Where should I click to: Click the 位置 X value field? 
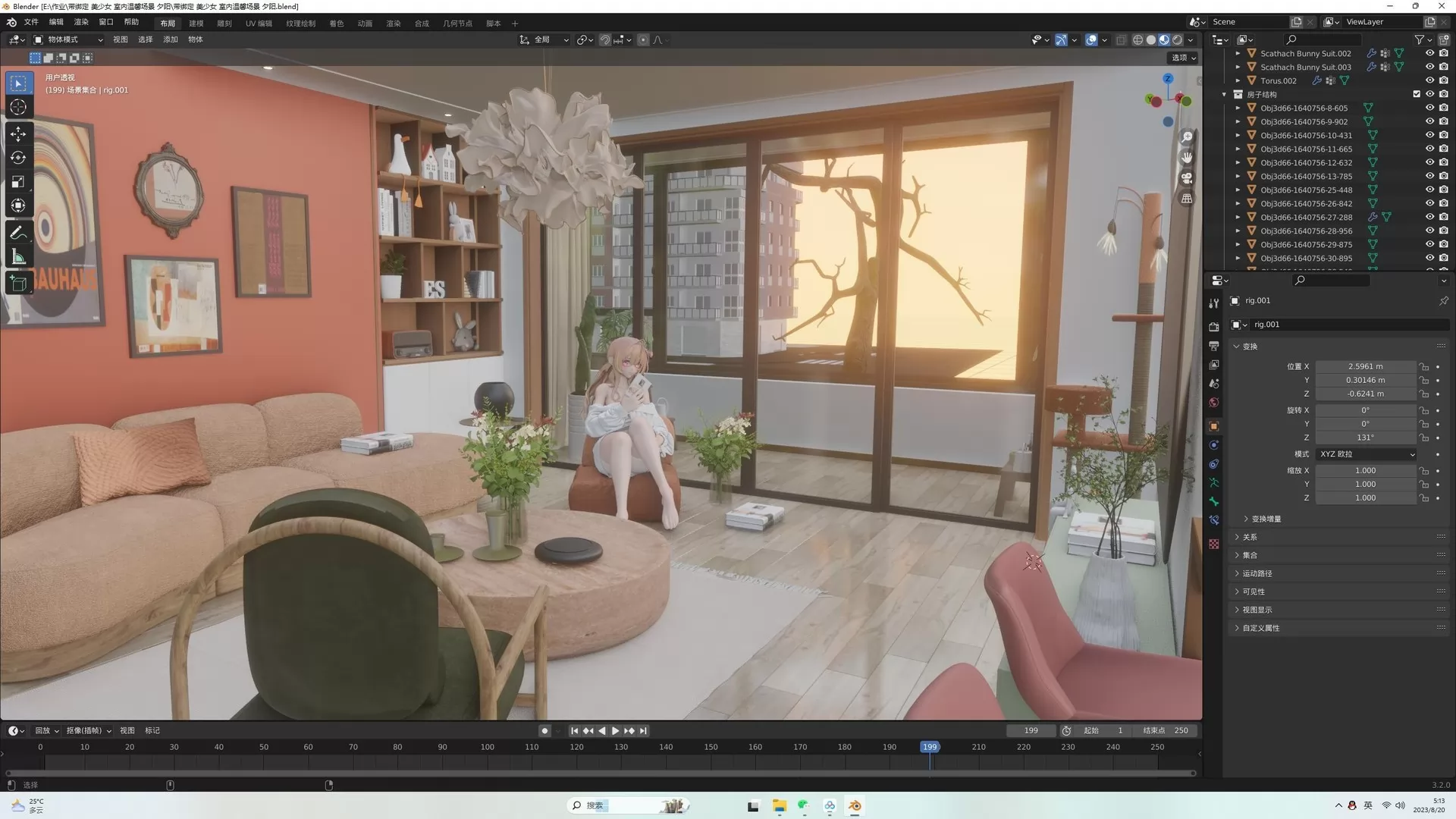pyautogui.click(x=1365, y=366)
